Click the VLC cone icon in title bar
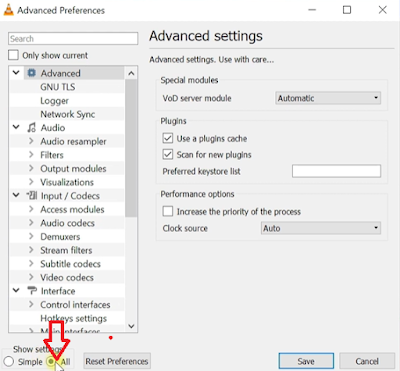Image resolution: width=400 pixels, height=371 pixels. tap(8, 10)
